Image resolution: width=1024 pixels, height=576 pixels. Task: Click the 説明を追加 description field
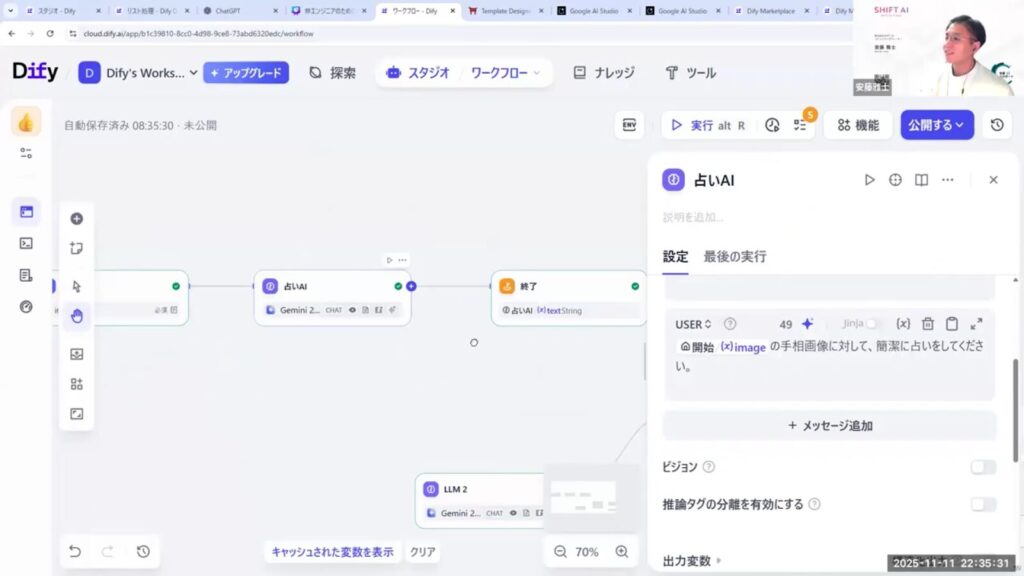tap(694, 217)
